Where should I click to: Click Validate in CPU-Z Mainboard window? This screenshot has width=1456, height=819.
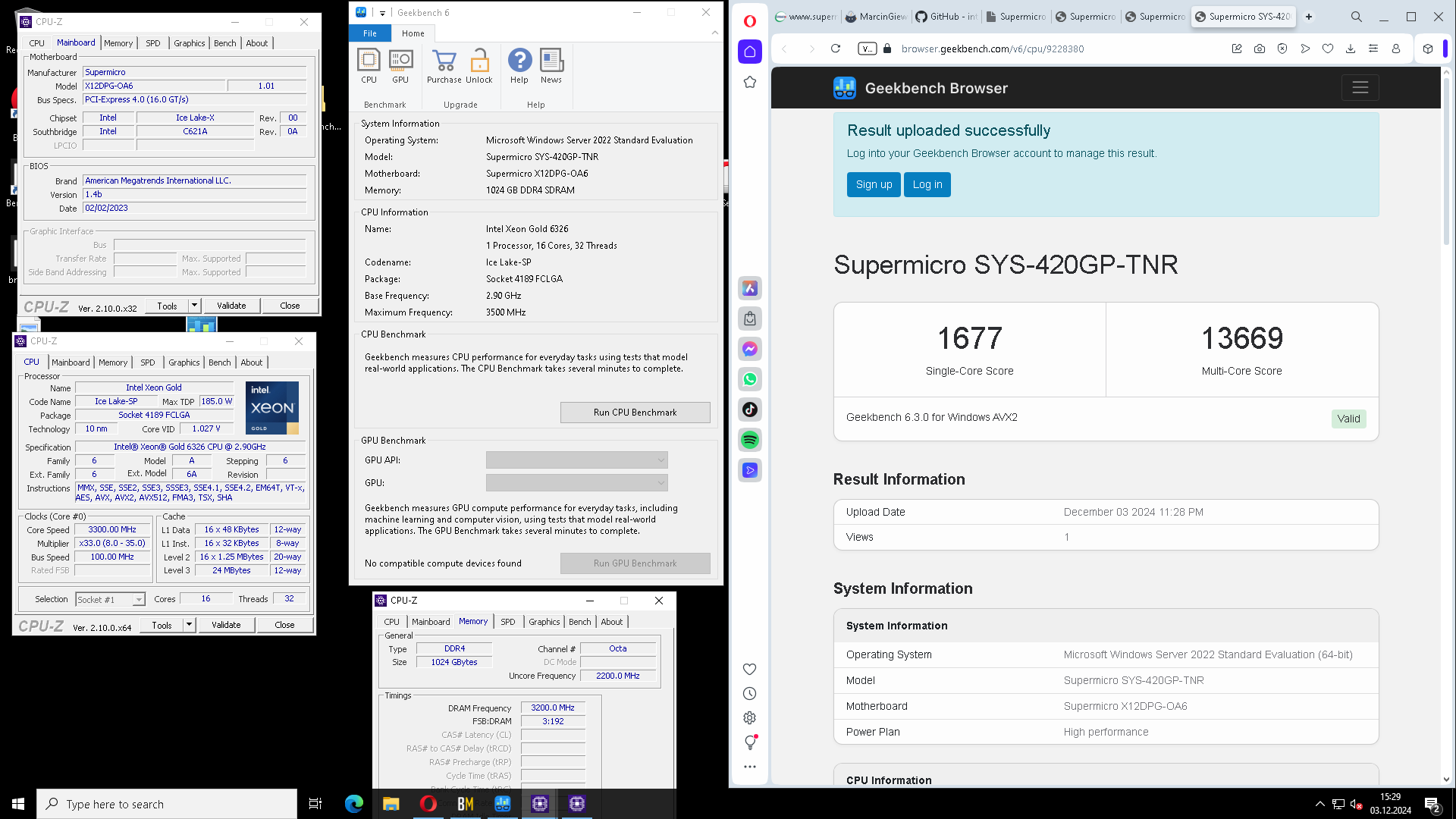click(x=231, y=306)
